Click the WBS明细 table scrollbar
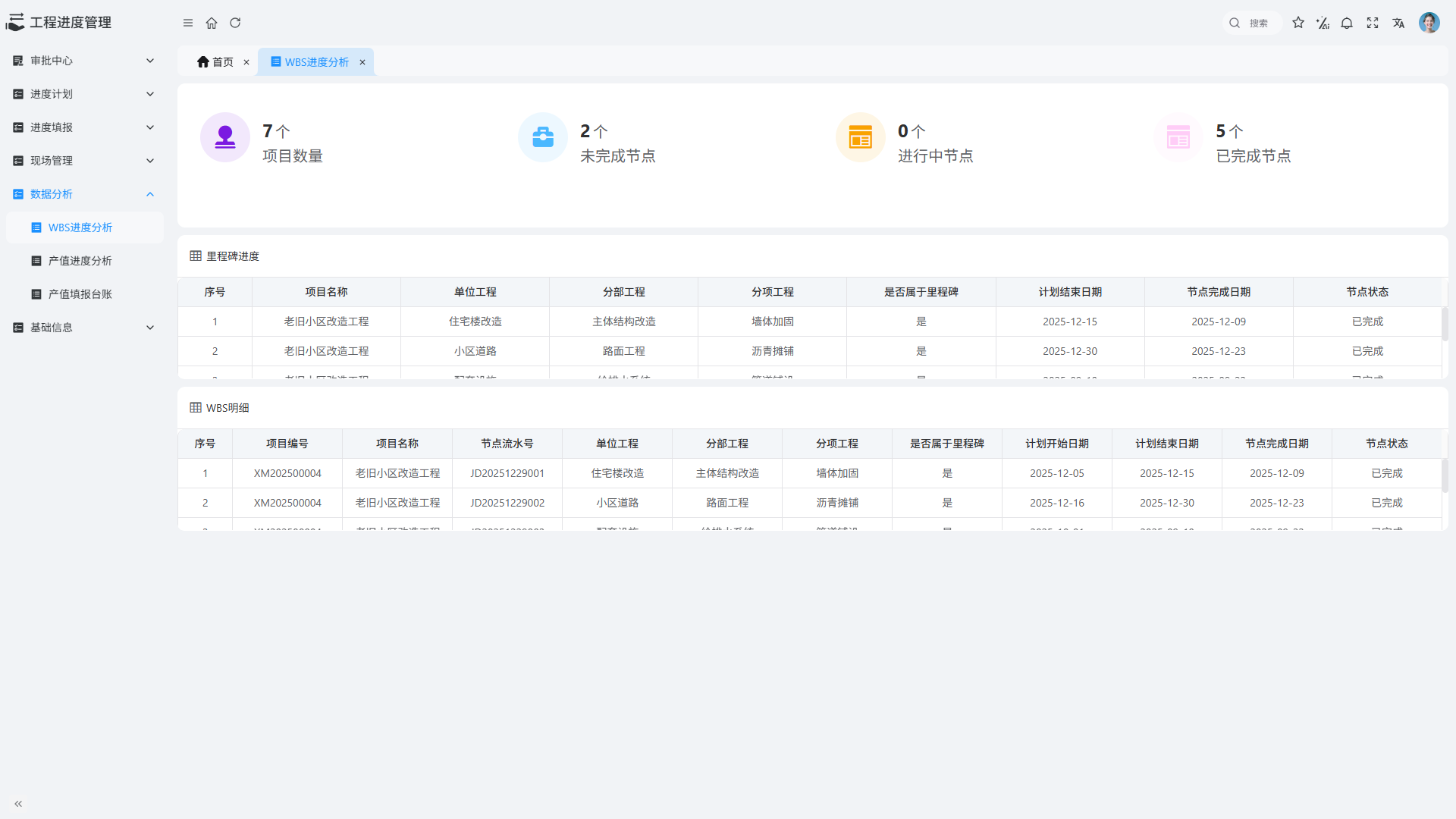Viewport: 1456px width, 819px height. 1445,475
